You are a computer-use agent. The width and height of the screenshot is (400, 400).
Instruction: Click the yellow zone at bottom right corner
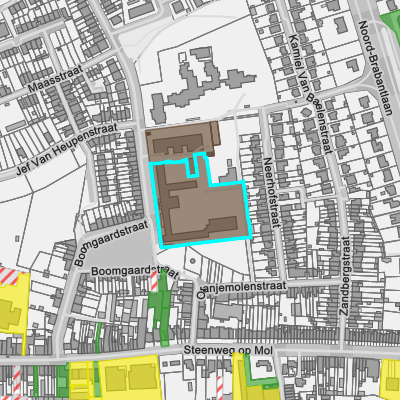390,378
